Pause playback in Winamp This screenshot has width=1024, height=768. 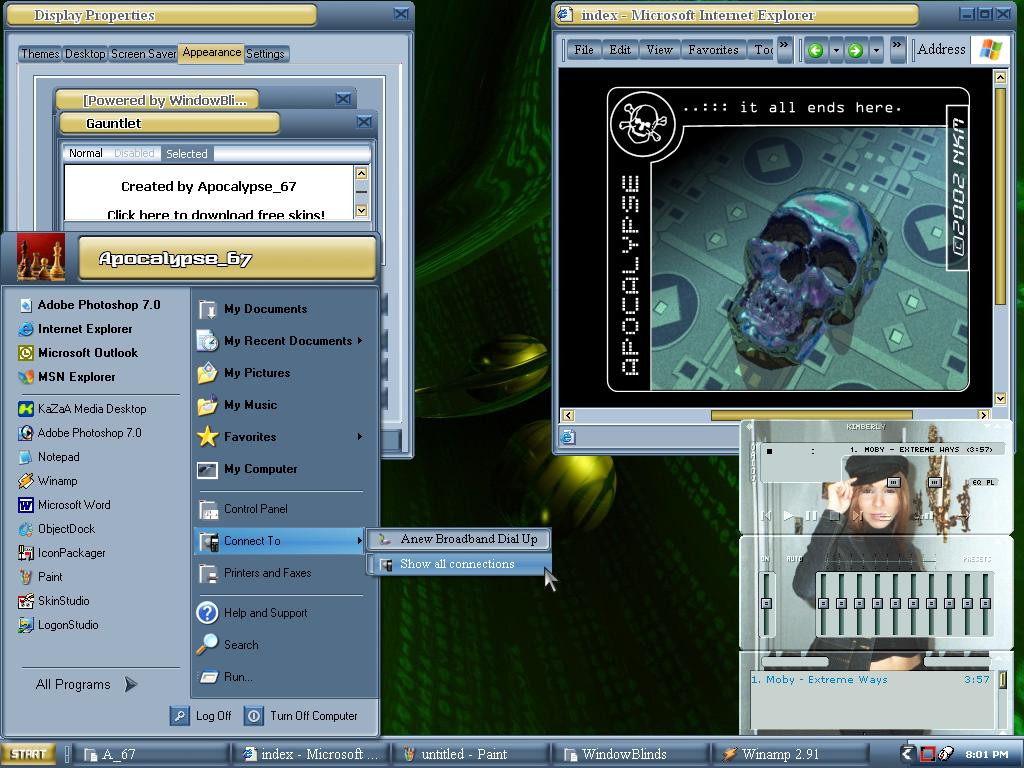point(811,516)
